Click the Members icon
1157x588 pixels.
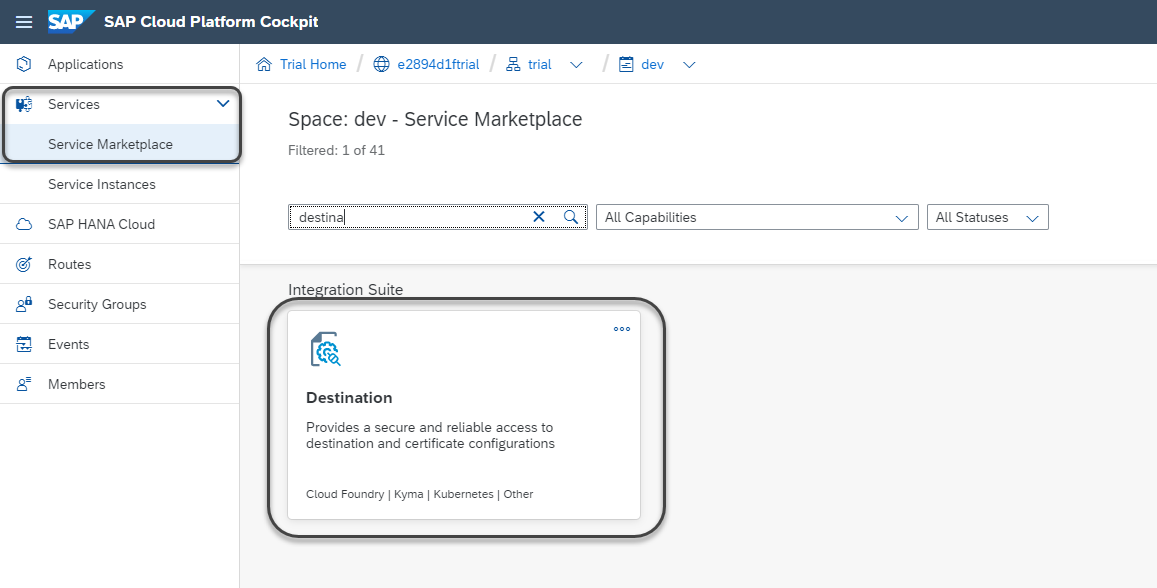[24, 384]
